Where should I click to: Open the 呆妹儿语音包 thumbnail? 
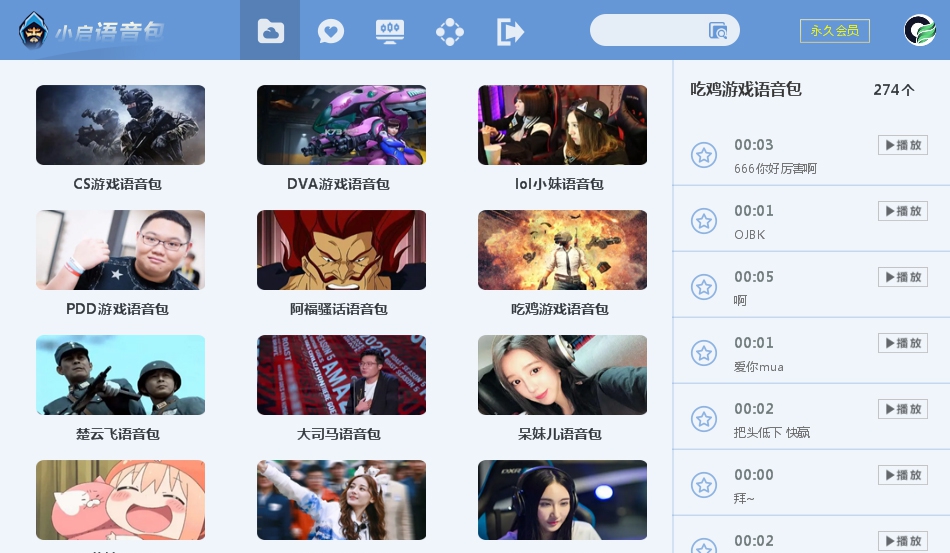pos(562,375)
